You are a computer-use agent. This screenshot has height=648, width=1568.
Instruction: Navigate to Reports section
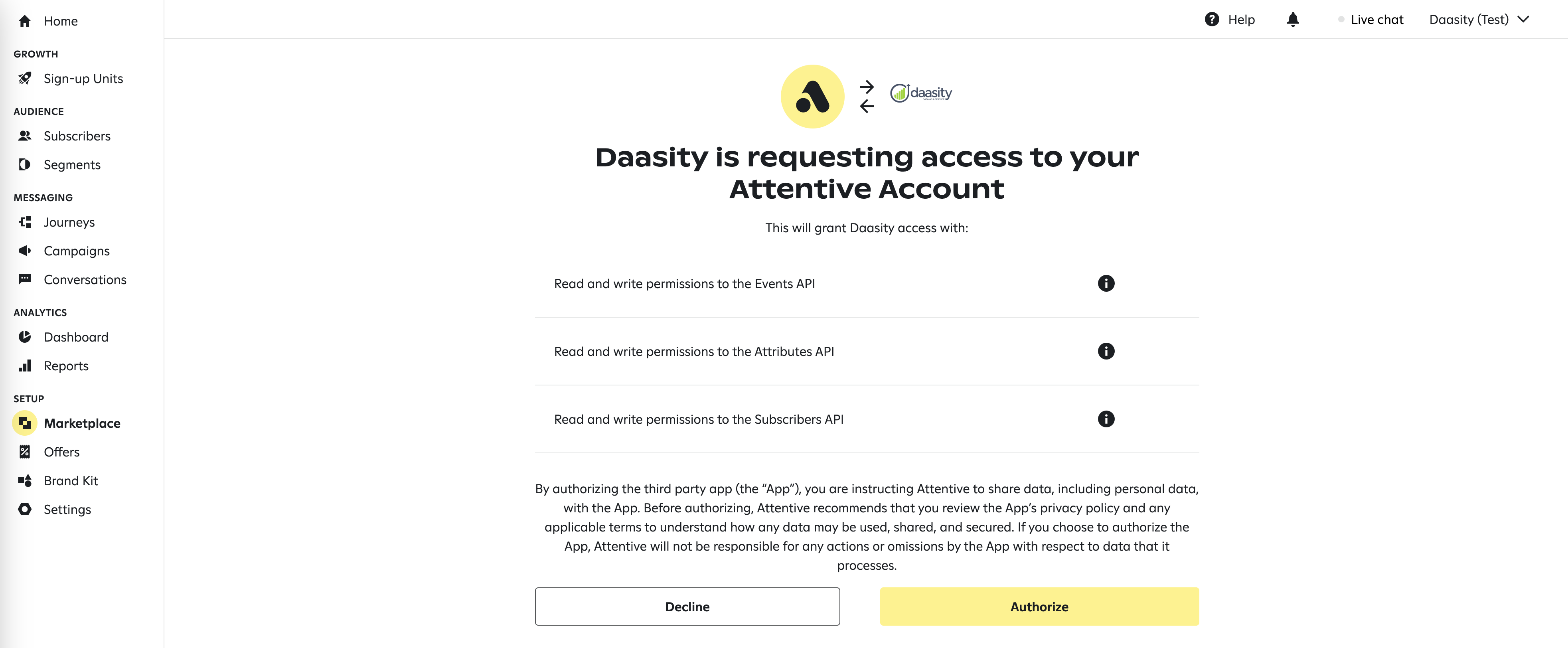[66, 366]
